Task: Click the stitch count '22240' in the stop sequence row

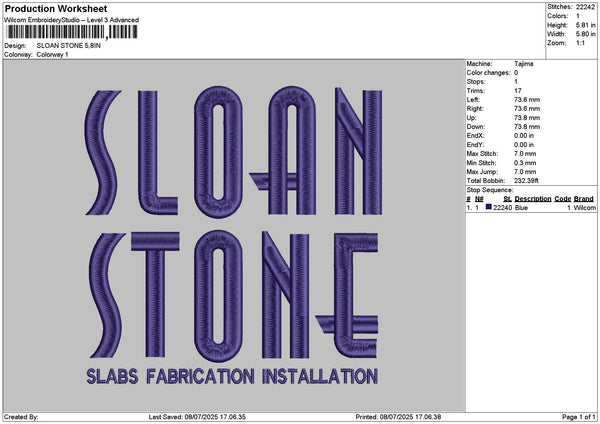Action: [502, 208]
